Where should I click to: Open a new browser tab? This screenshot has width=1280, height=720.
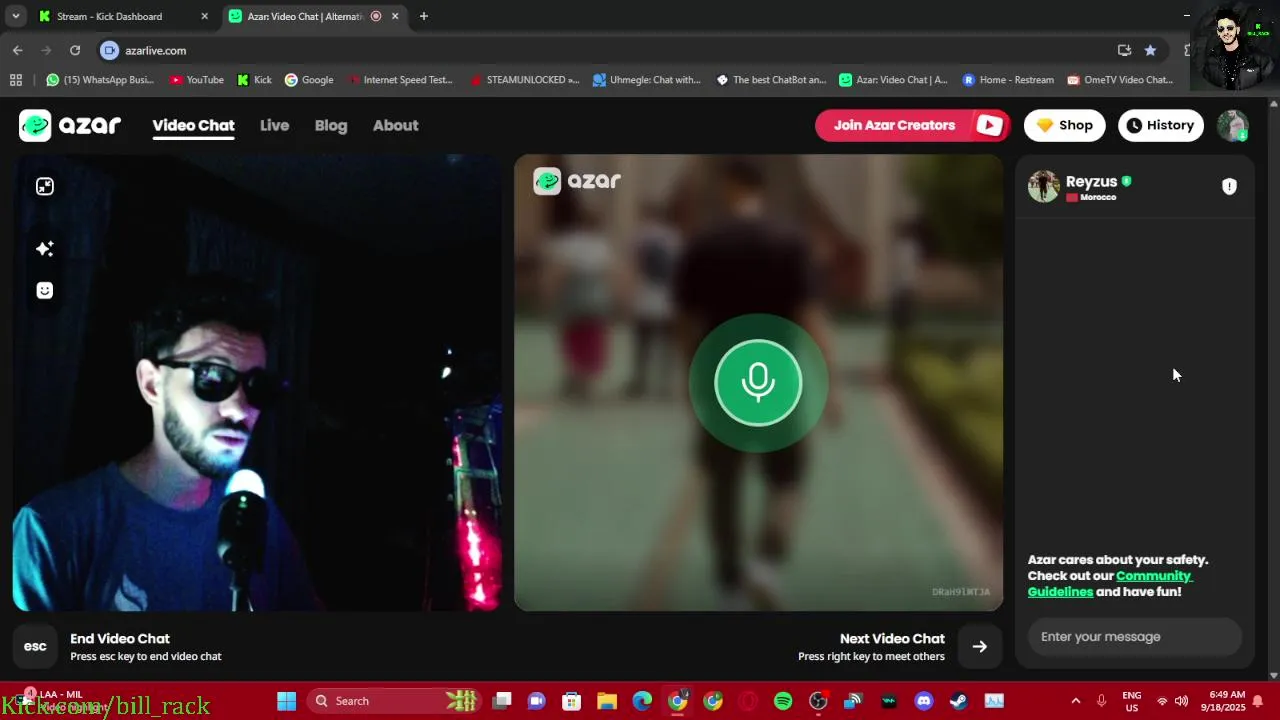(424, 16)
